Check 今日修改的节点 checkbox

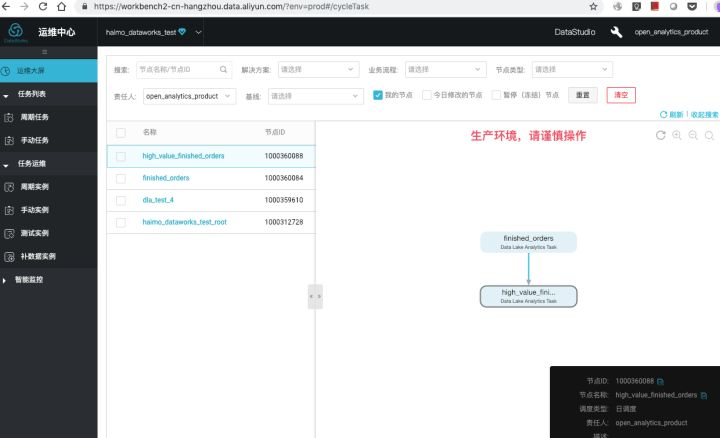point(427,95)
